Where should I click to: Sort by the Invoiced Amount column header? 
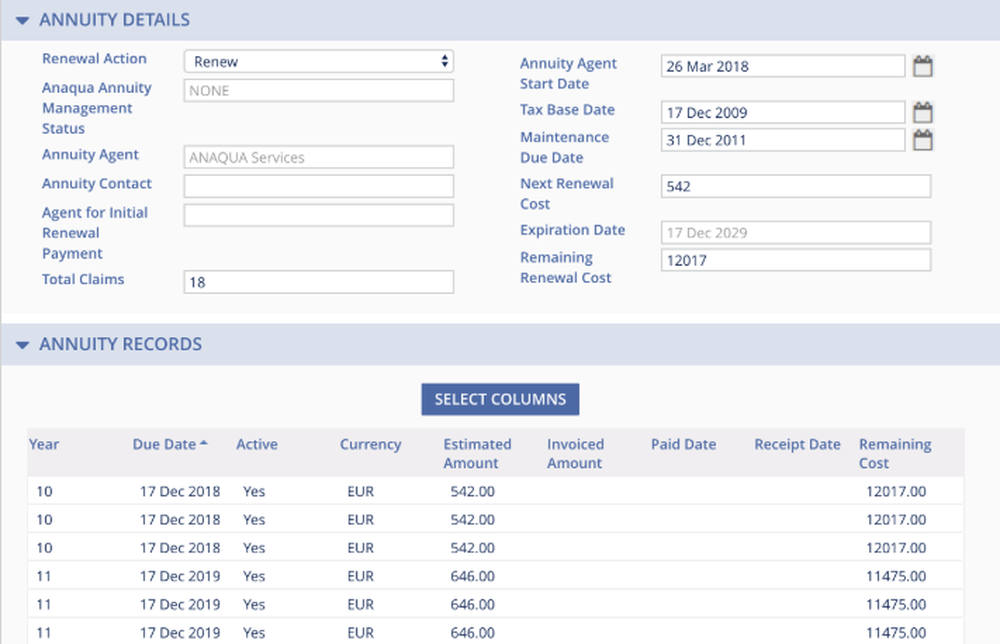[575, 453]
